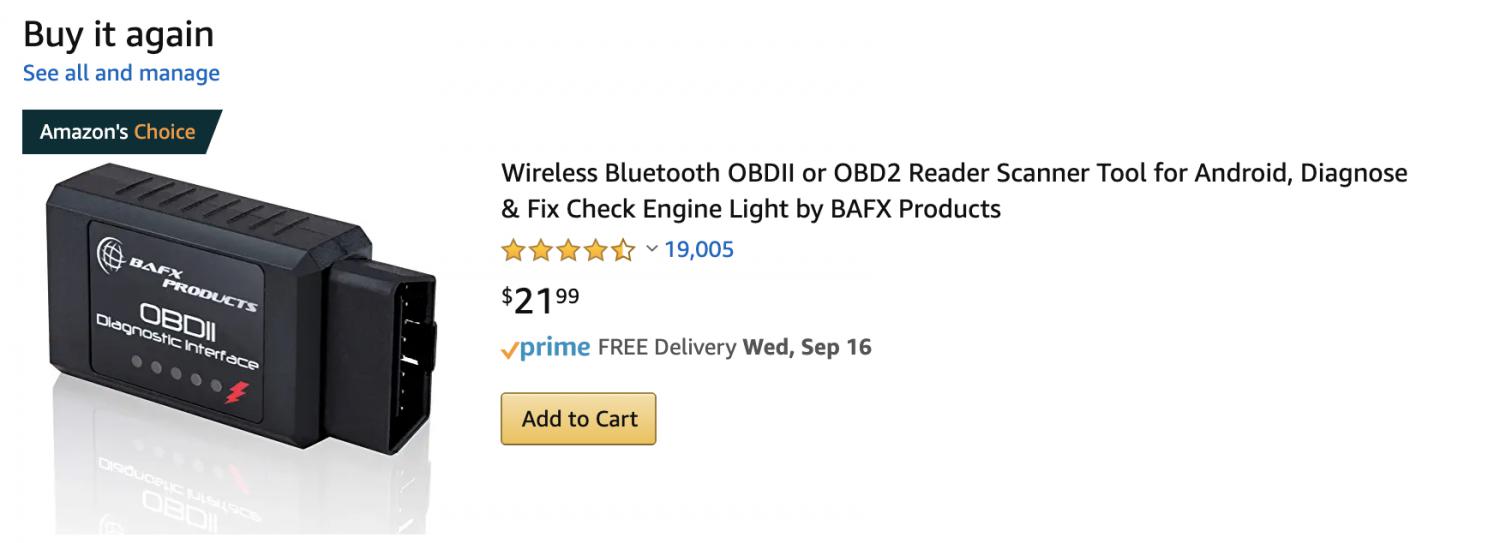1500x543 pixels.
Task: Click the Amazon's Choice badge
Action: coord(118,132)
